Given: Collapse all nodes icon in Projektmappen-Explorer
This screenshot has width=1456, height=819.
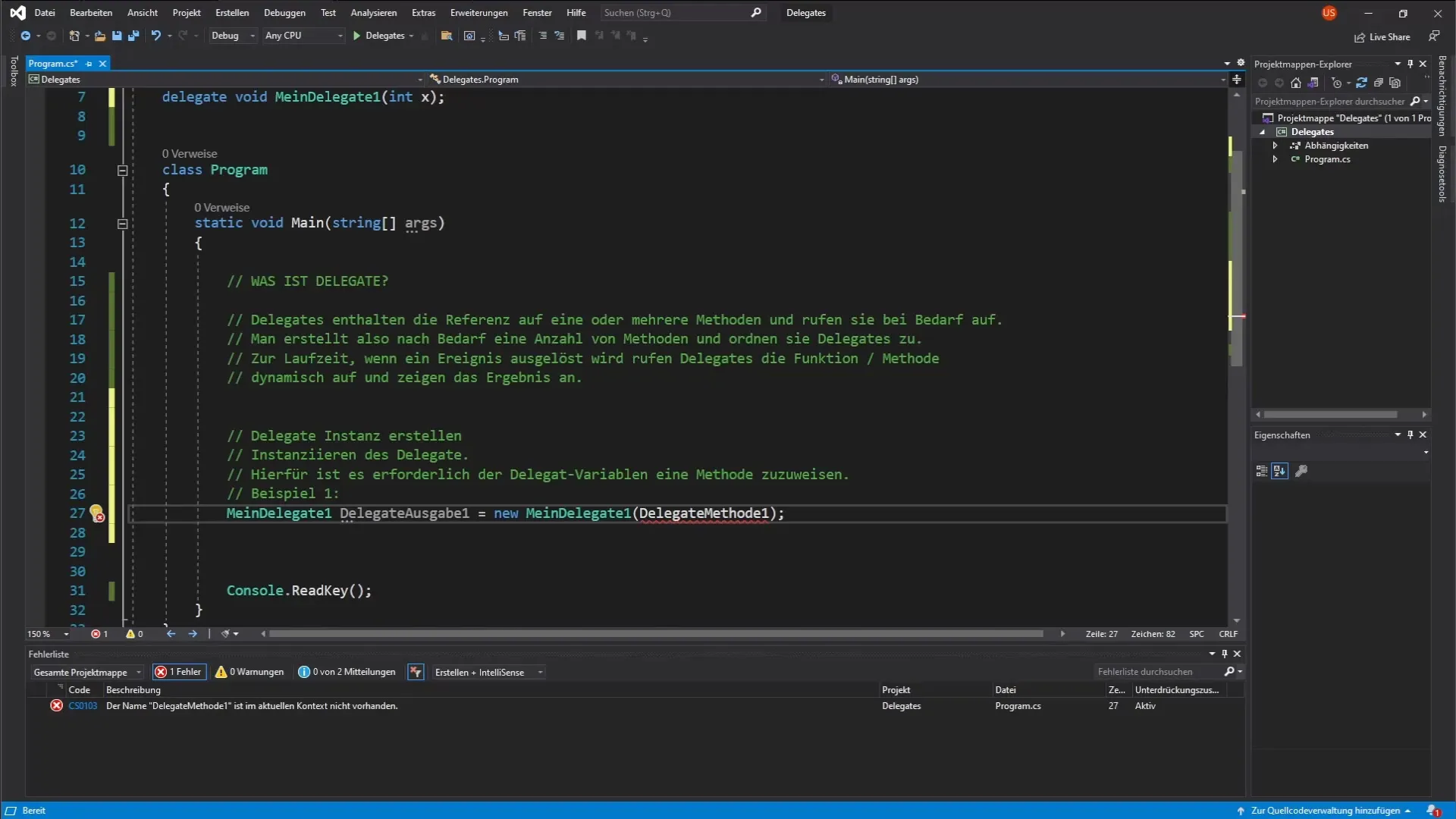Looking at the screenshot, I should [x=1379, y=83].
